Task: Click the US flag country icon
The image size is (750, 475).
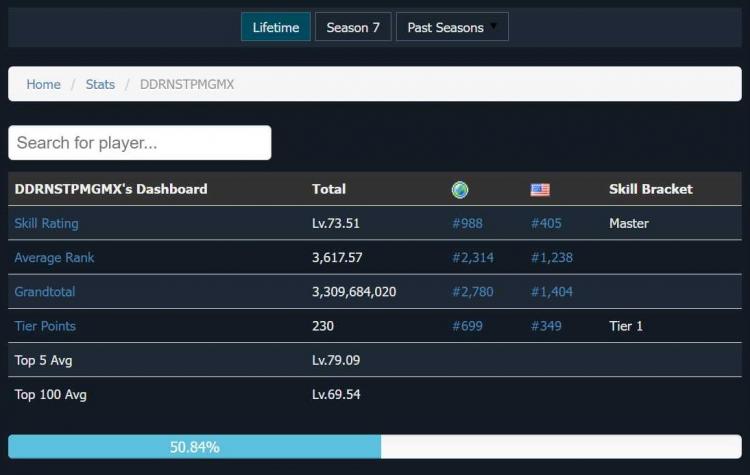Action: click(x=540, y=190)
